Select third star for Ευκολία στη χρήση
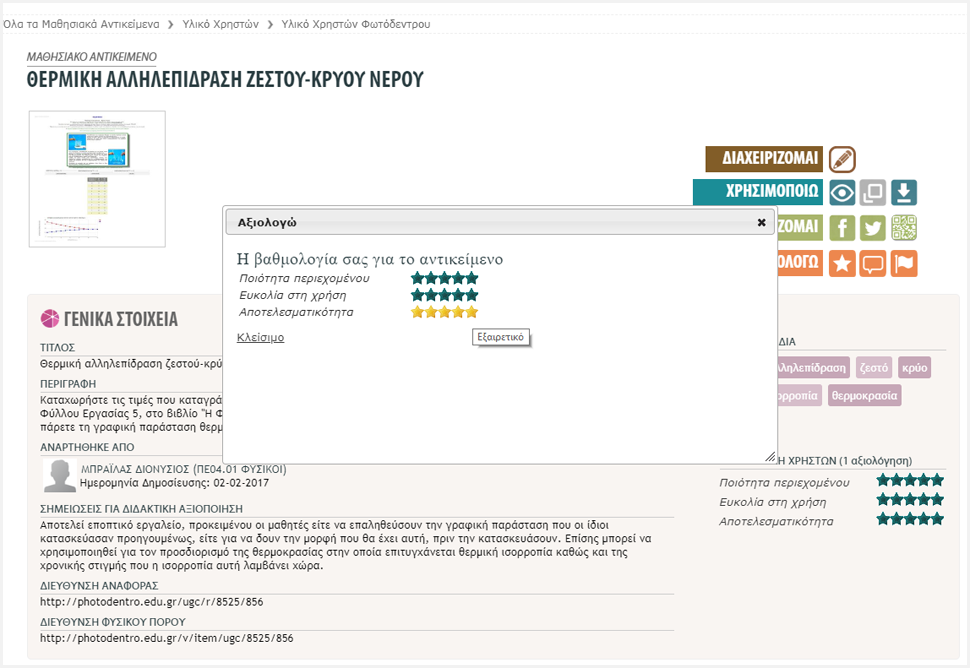The height and width of the screenshot is (668, 970). (445, 295)
